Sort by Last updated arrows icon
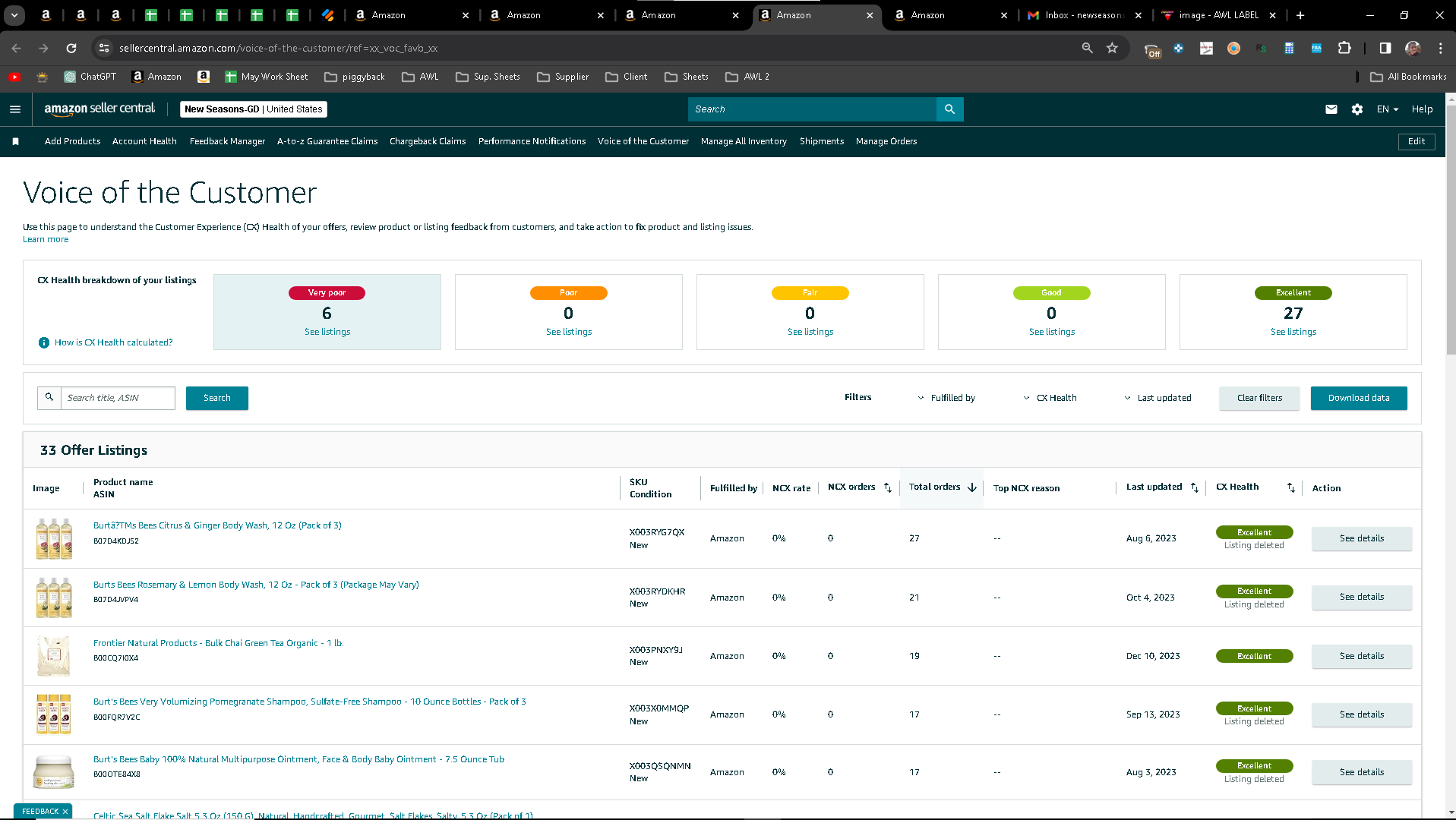1456x820 pixels. (1194, 487)
